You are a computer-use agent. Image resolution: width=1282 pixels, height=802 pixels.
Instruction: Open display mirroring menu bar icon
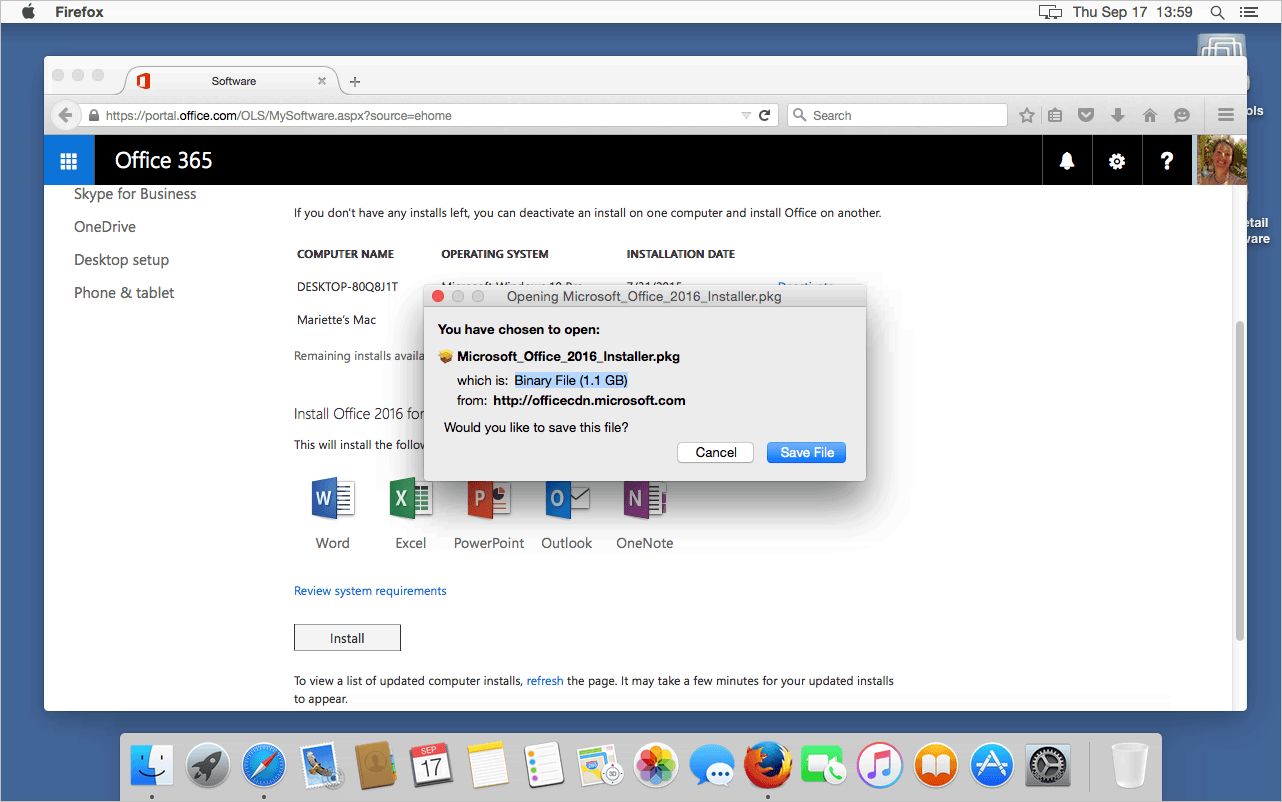(1050, 12)
